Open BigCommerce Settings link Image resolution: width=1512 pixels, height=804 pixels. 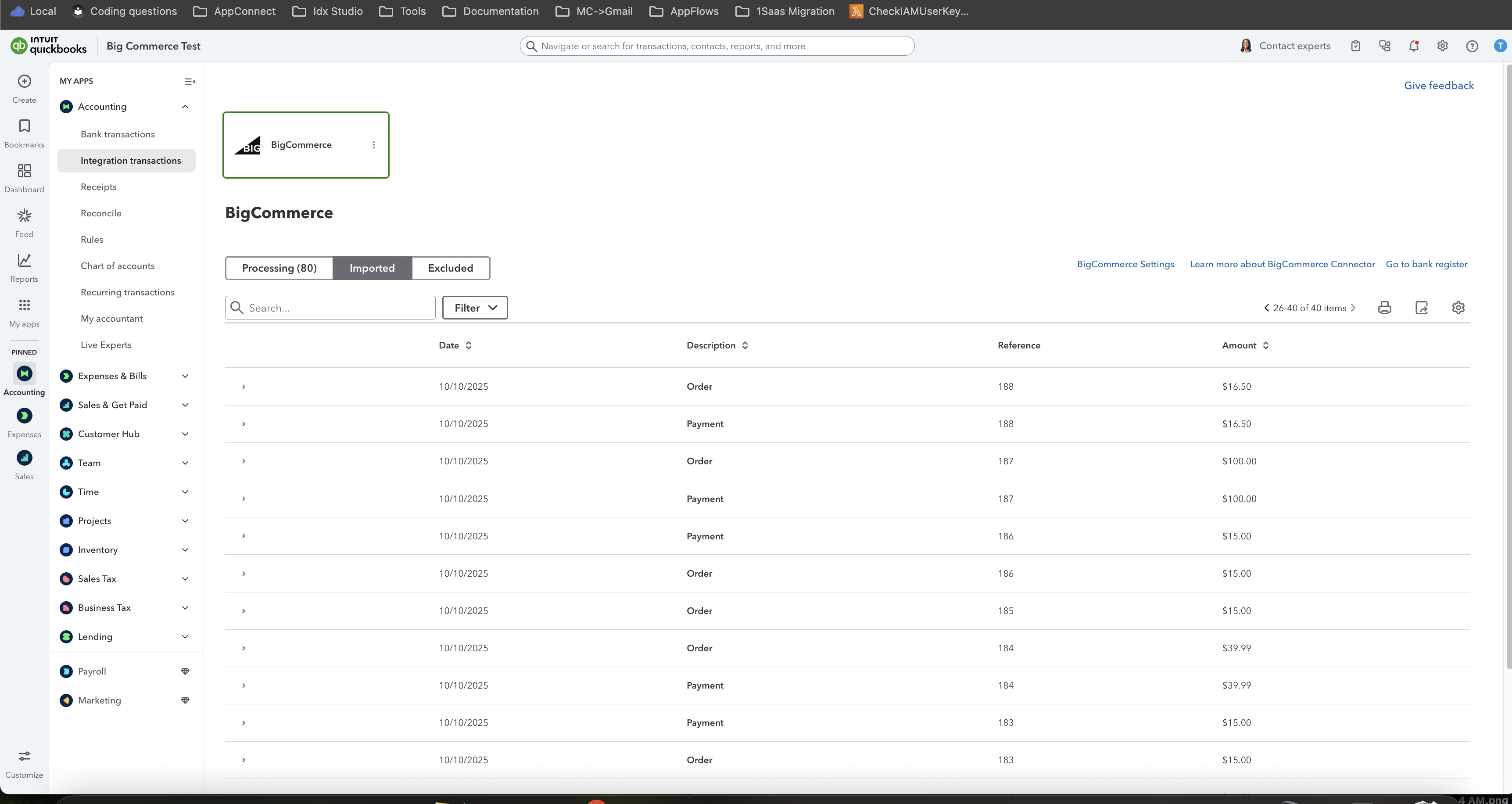(1125, 264)
